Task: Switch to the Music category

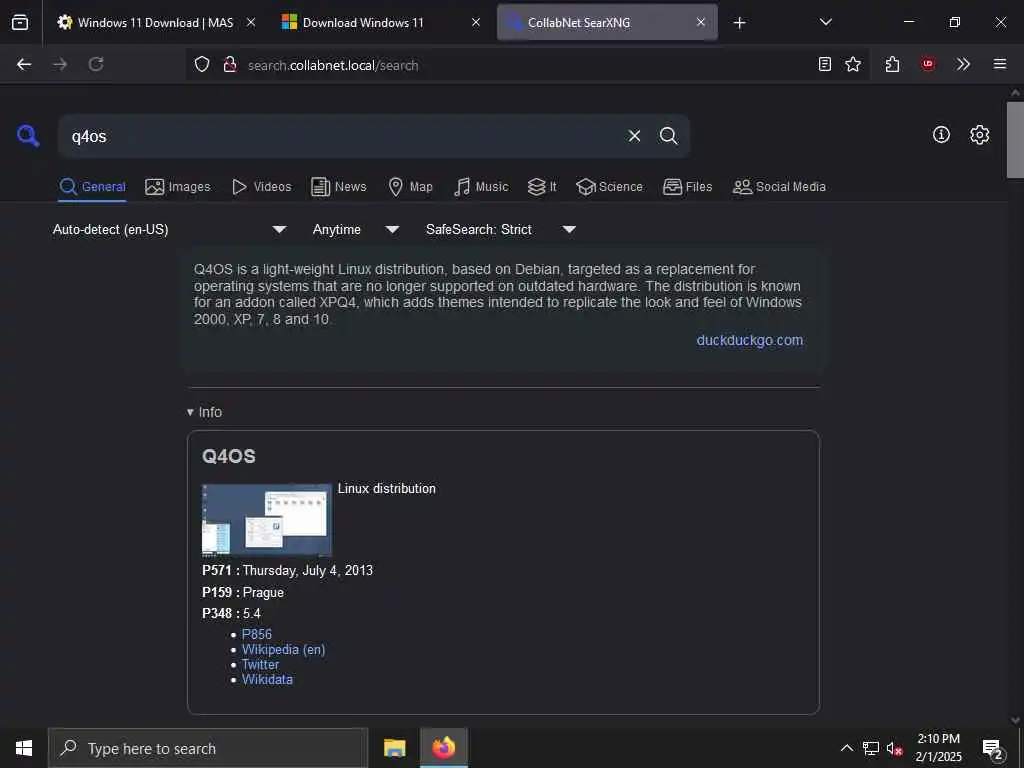Action: tap(481, 187)
